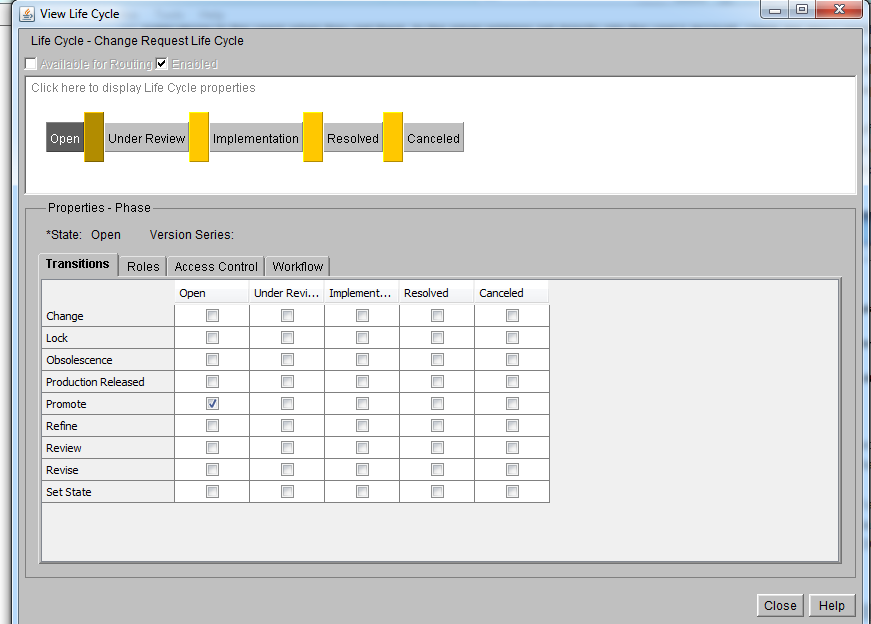Switch to the Roles tab

click(x=142, y=266)
